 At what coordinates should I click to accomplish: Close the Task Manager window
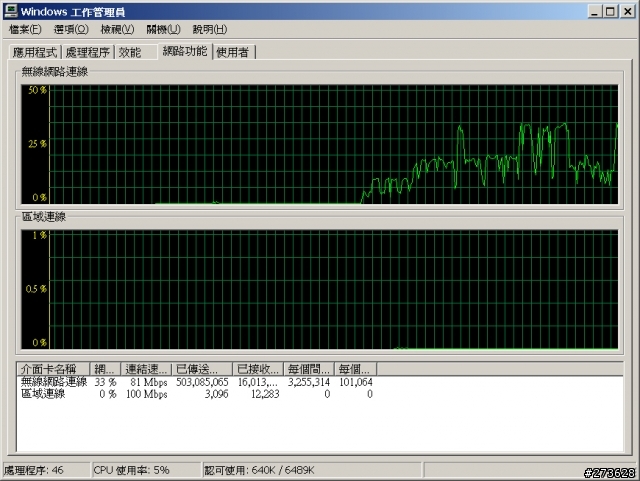click(627, 11)
